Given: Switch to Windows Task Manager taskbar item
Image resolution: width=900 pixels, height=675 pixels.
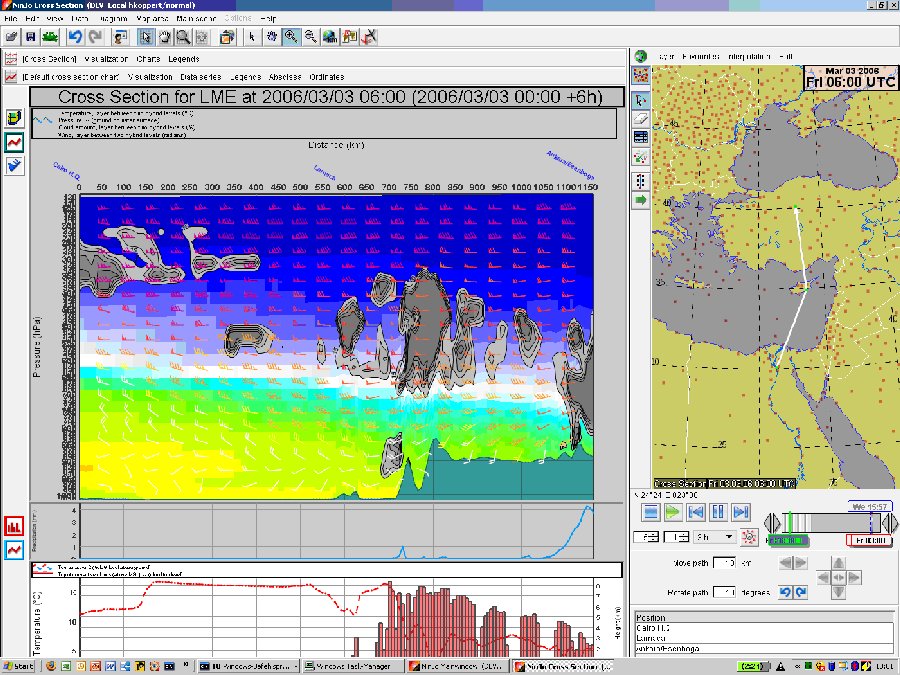Looking at the screenshot, I should 352,666.
